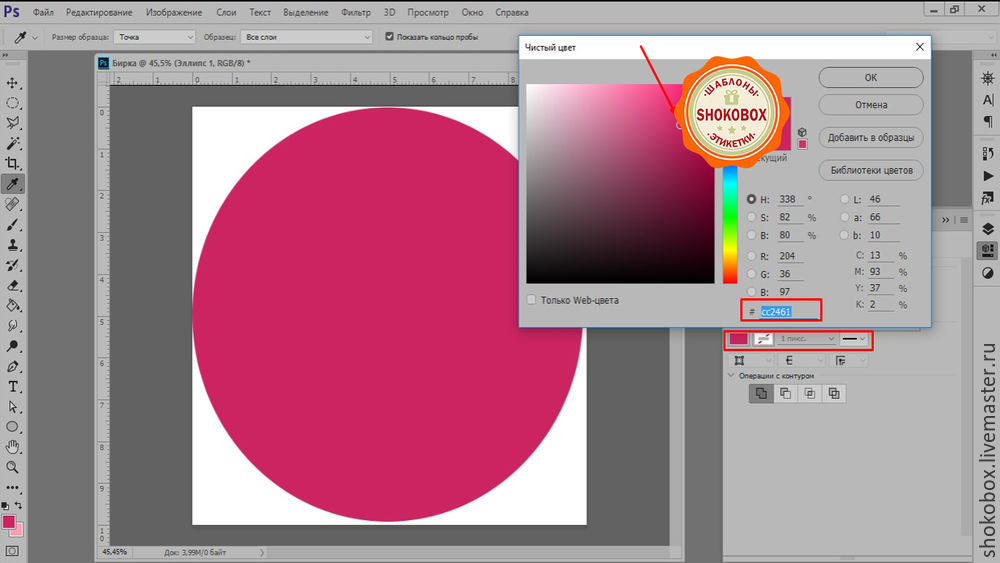Viewport: 1000px width, 563px height.
Task: Open the Фильтр menu
Action: pyautogui.click(x=355, y=11)
